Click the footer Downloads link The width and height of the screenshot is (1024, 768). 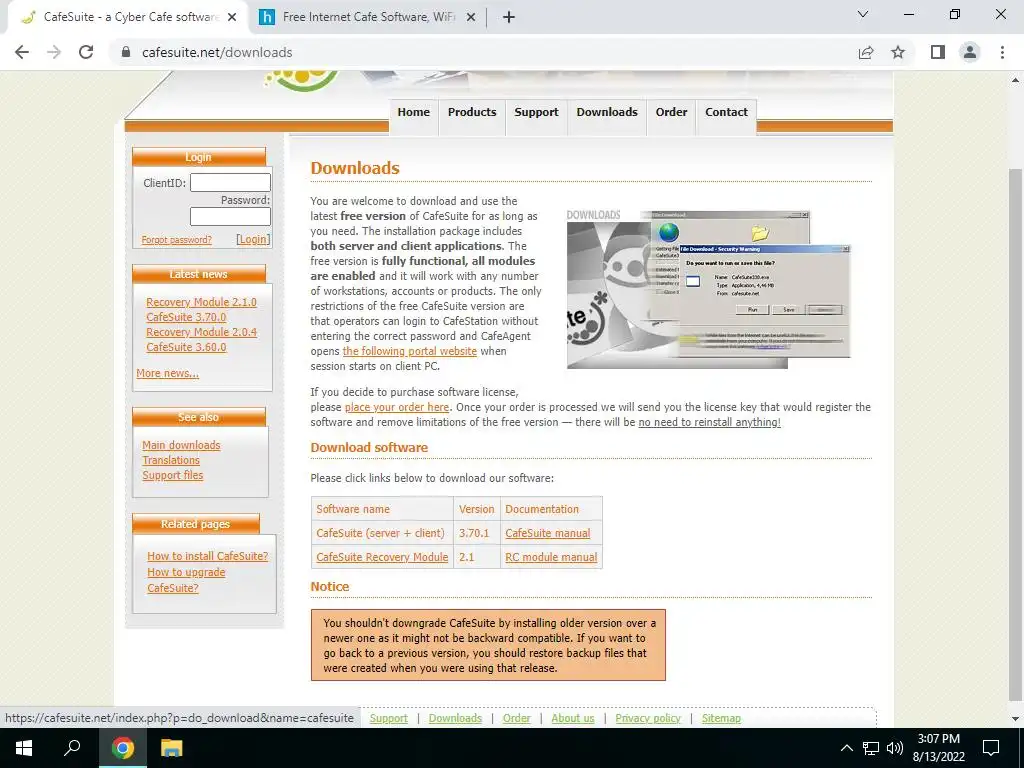455,718
